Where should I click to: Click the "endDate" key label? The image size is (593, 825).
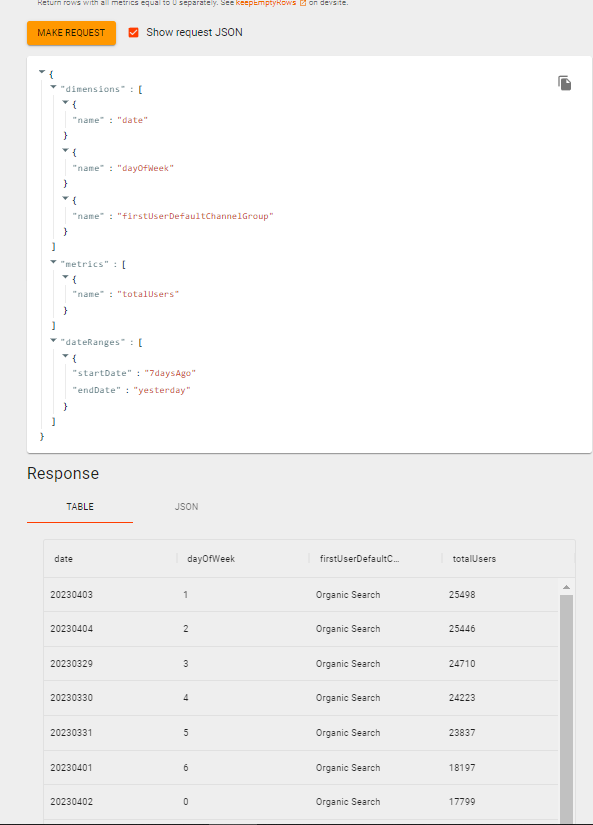[x=97, y=390]
